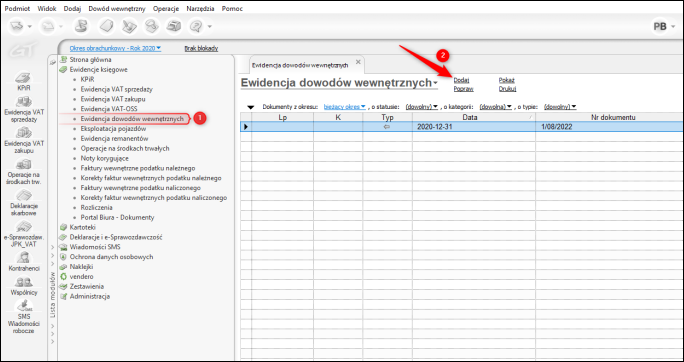This screenshot has height=362, width=684.
Task: Open status filter '(dowolny)' dropdown
Action: 421,106
